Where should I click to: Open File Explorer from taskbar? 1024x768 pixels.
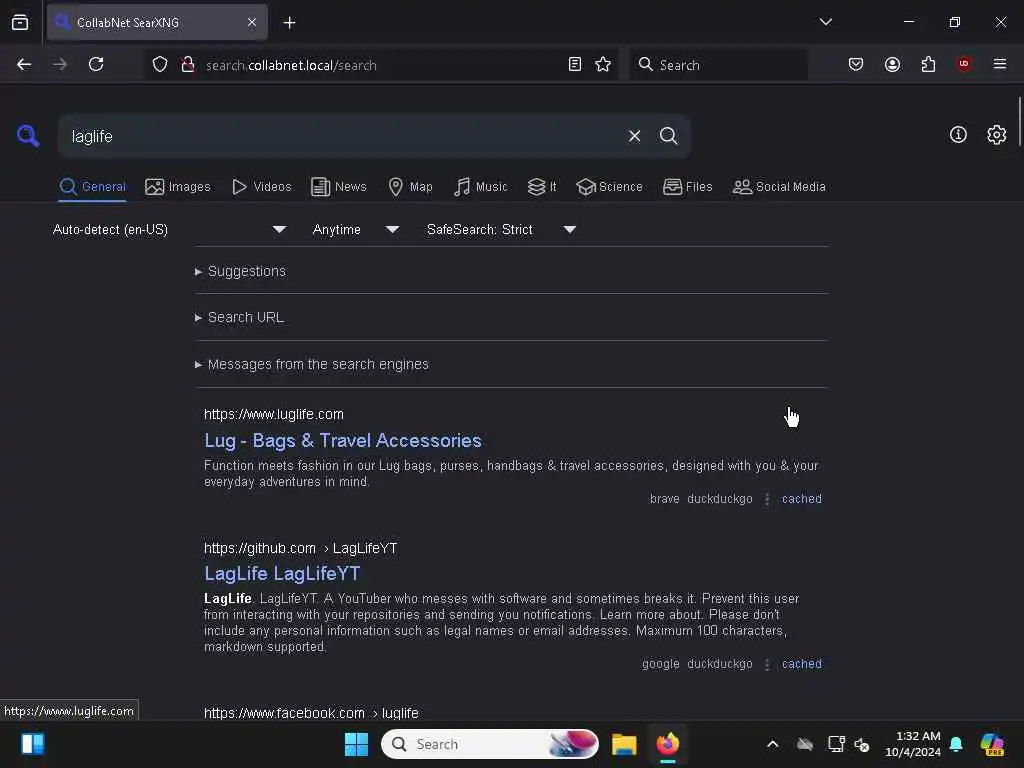(x=624, y=744)
